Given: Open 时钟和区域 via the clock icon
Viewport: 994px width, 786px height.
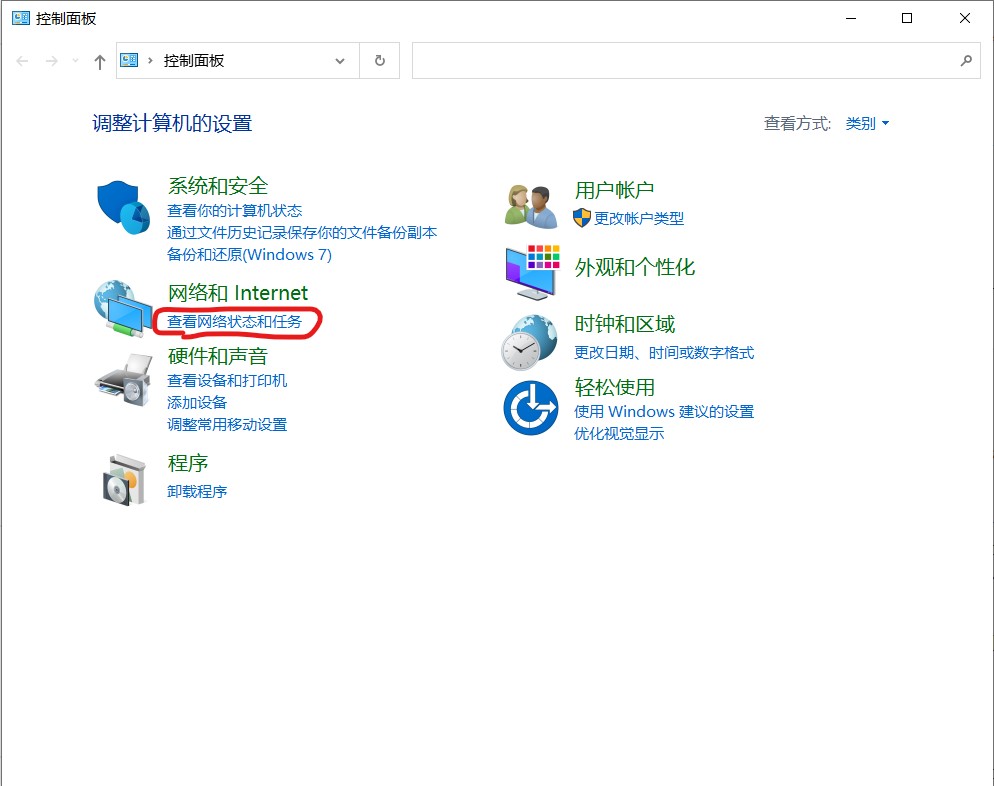Looking at the screenshot, I should click(x=528, y=340).
